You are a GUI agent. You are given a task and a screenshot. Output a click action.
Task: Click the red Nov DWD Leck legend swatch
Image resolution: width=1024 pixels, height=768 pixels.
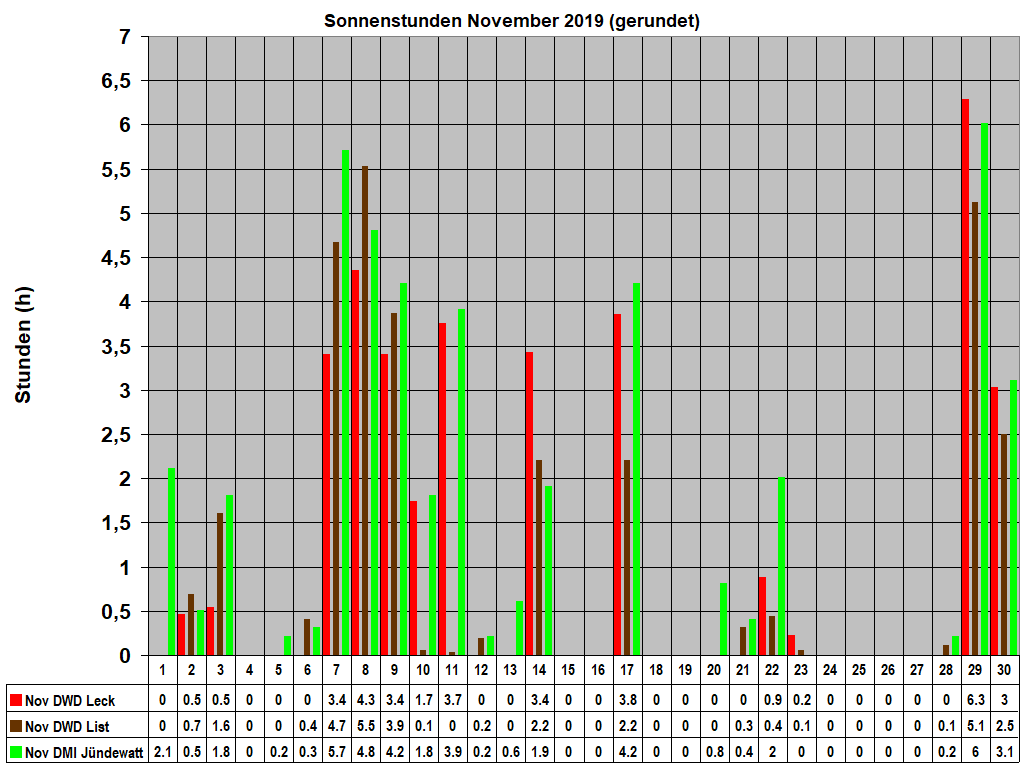click(x=16, y=700)
